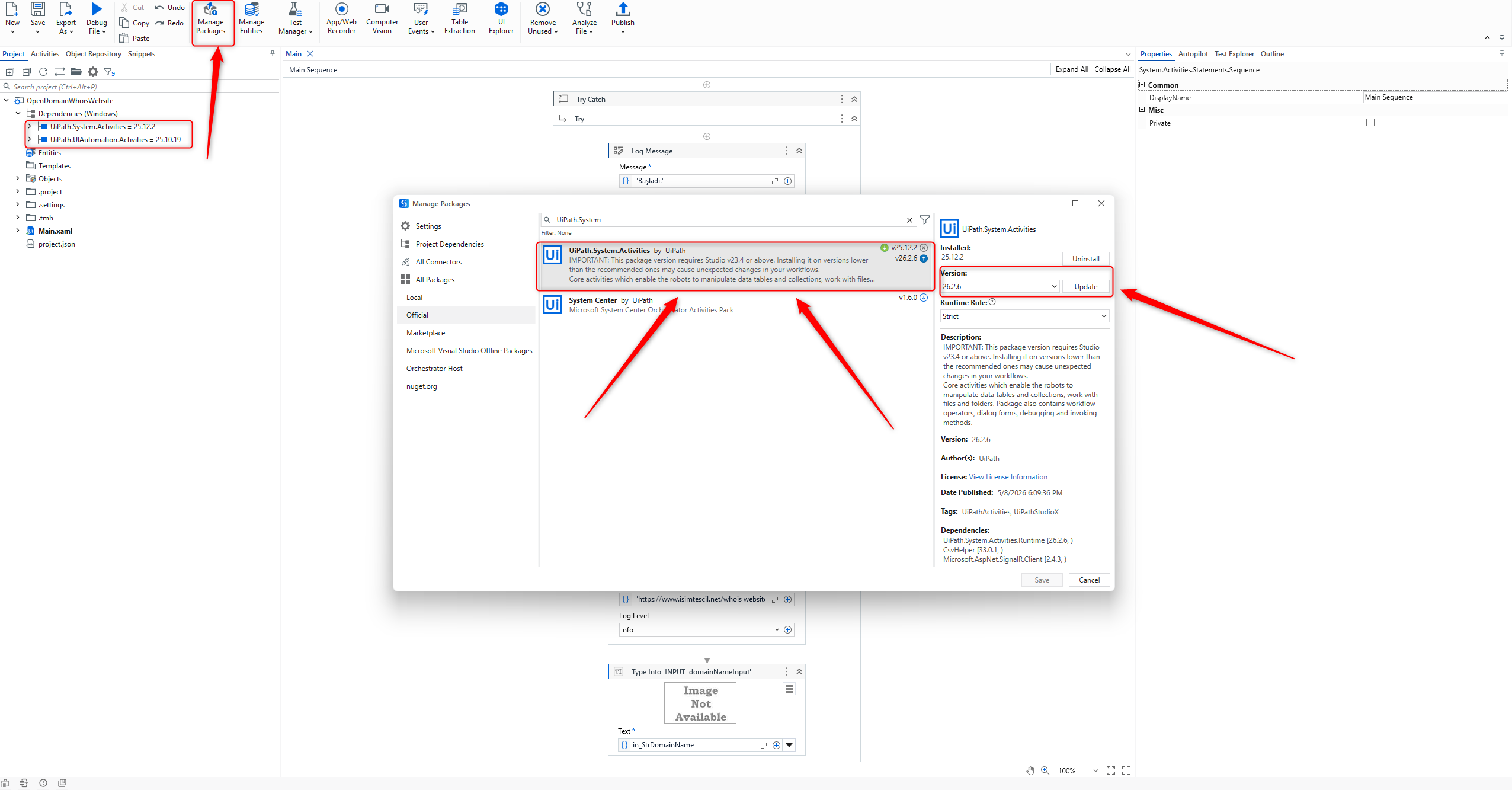The height and width of the screenshot is (790, 1512).
Task: Open Computer Vision tool
Action: click(382, 19)
